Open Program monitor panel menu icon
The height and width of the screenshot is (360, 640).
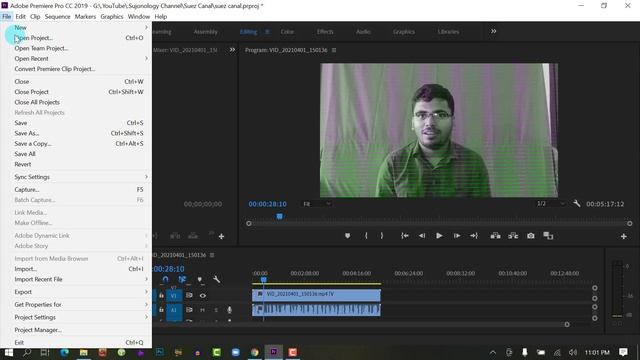[334, 50]
